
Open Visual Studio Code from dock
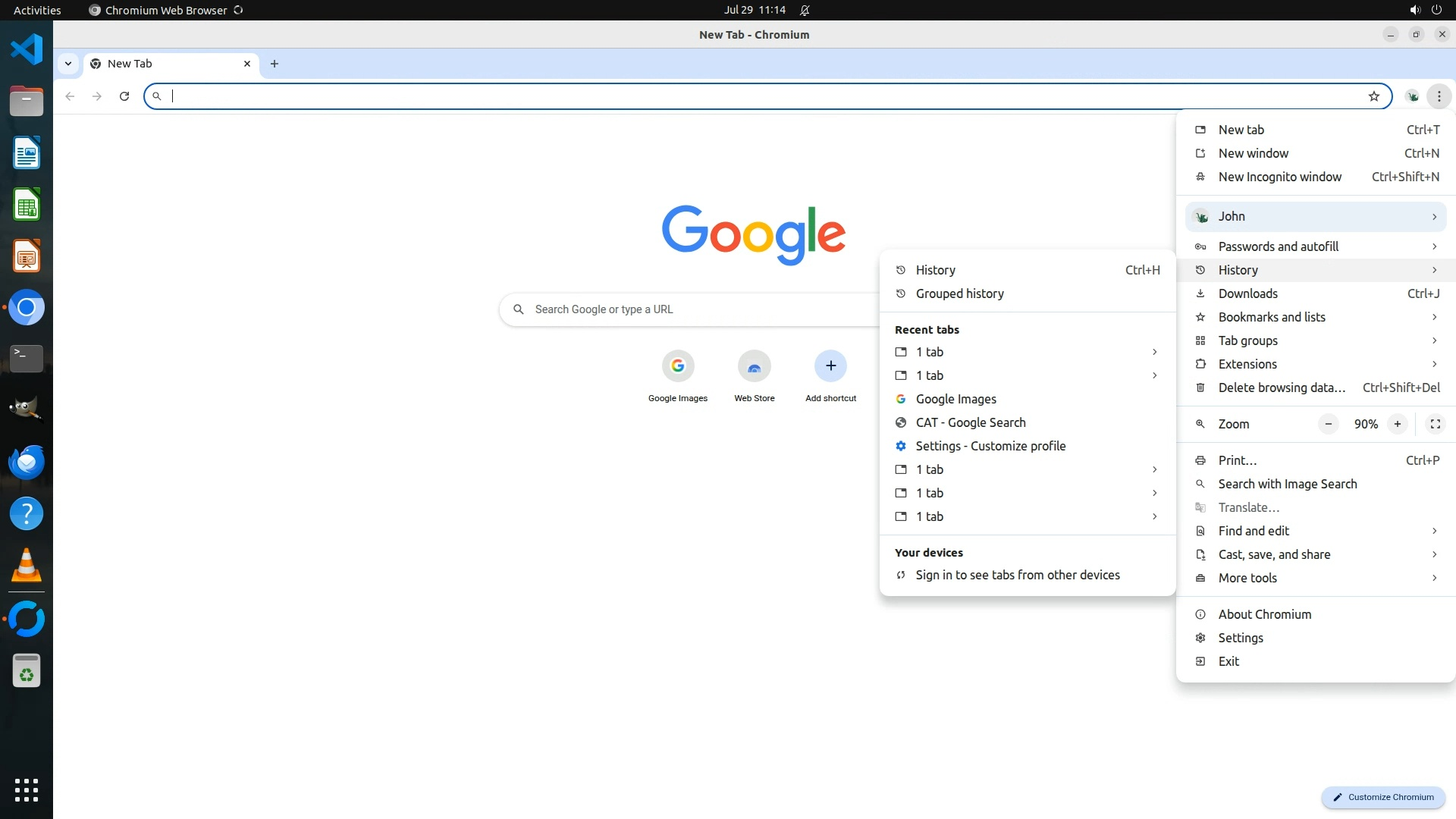27,50
